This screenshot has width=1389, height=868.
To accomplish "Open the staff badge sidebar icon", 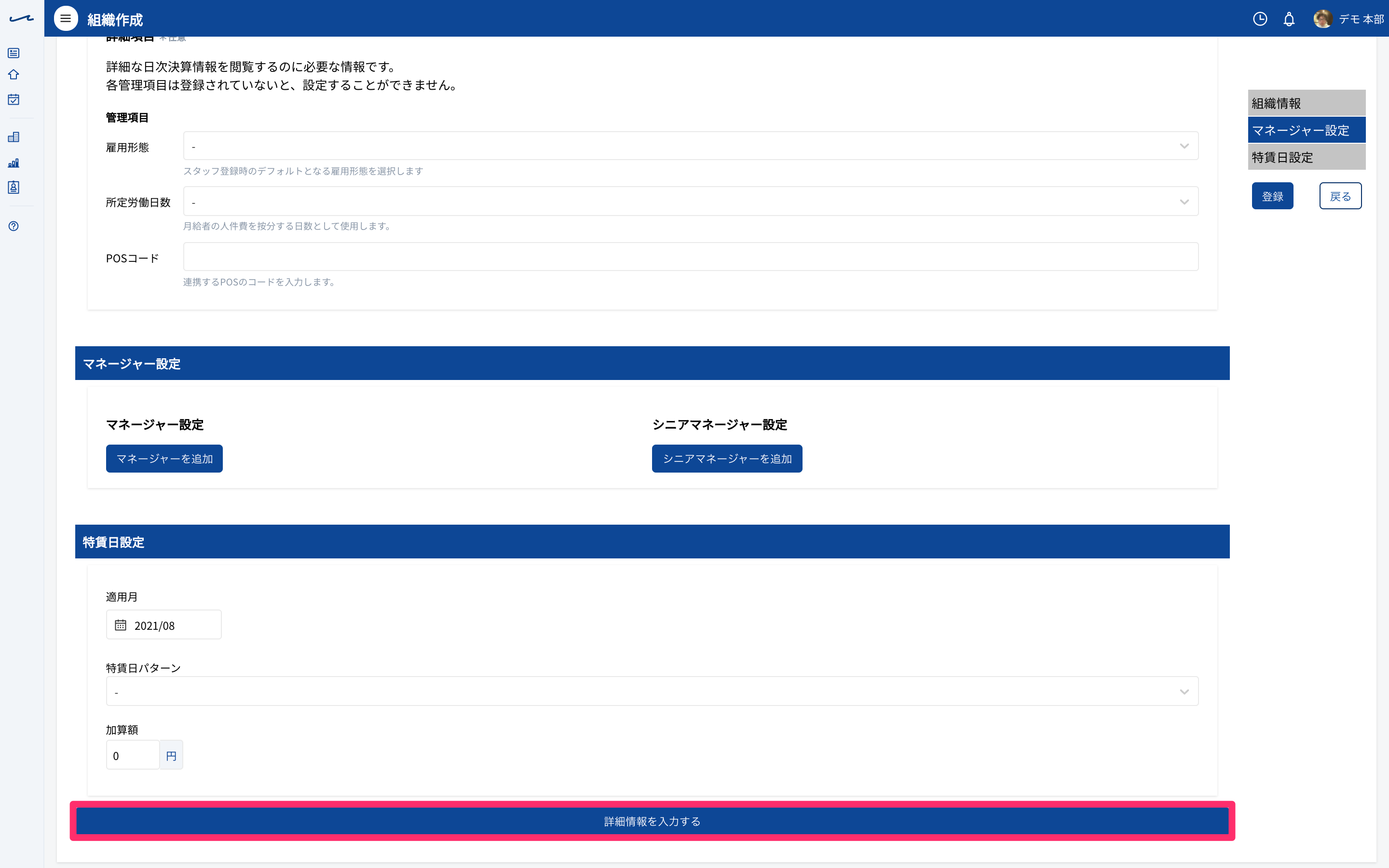I will point(14,187).
